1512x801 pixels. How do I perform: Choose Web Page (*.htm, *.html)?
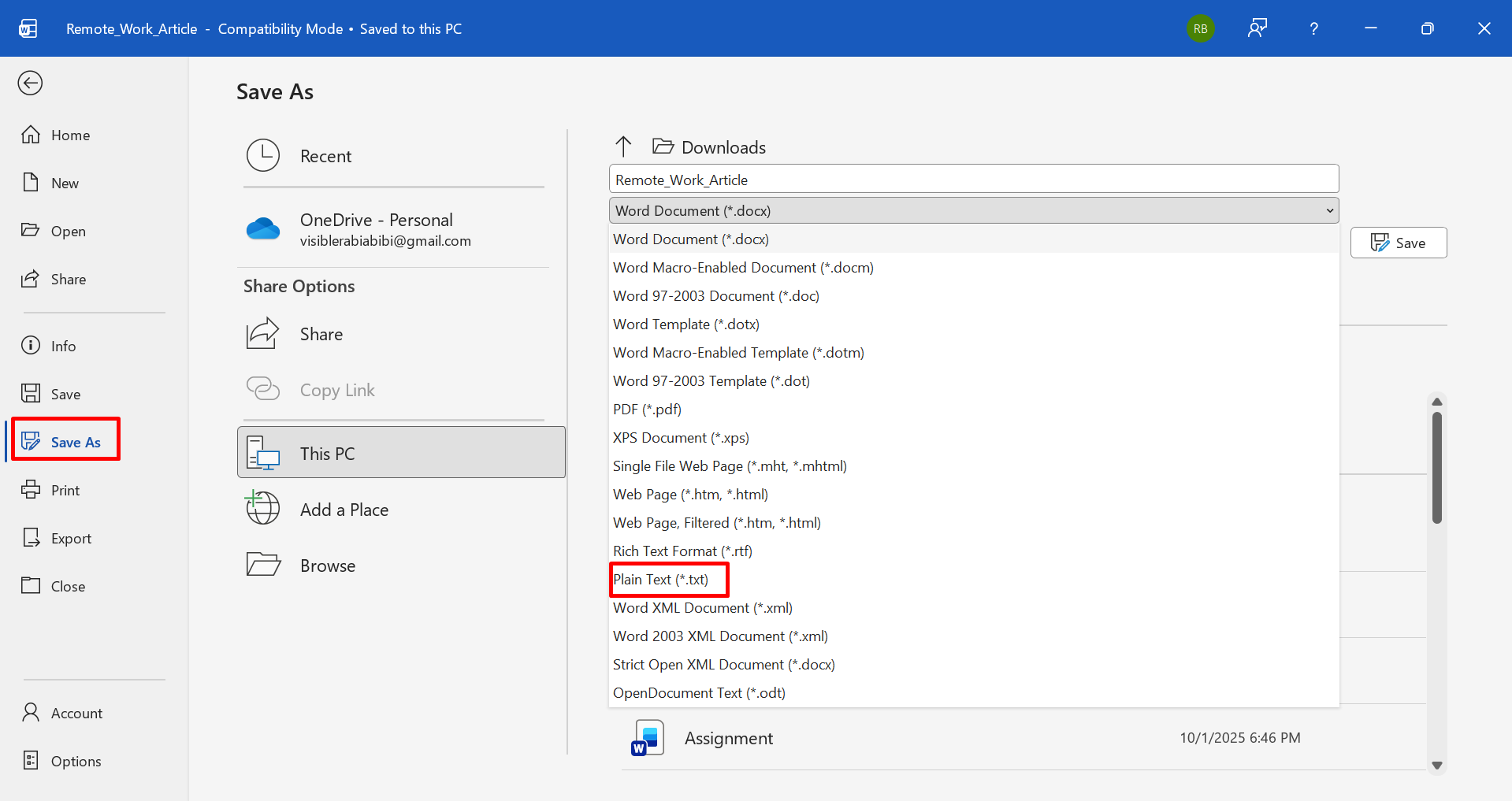click(x=974, y=494)
